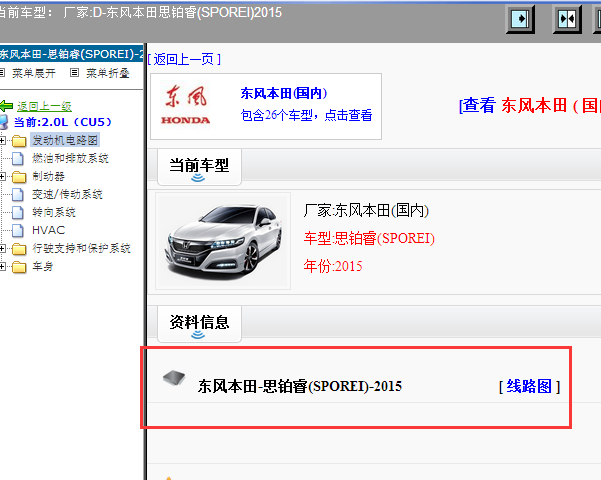Click the 制动器 folder icon

tap(19, 177)
